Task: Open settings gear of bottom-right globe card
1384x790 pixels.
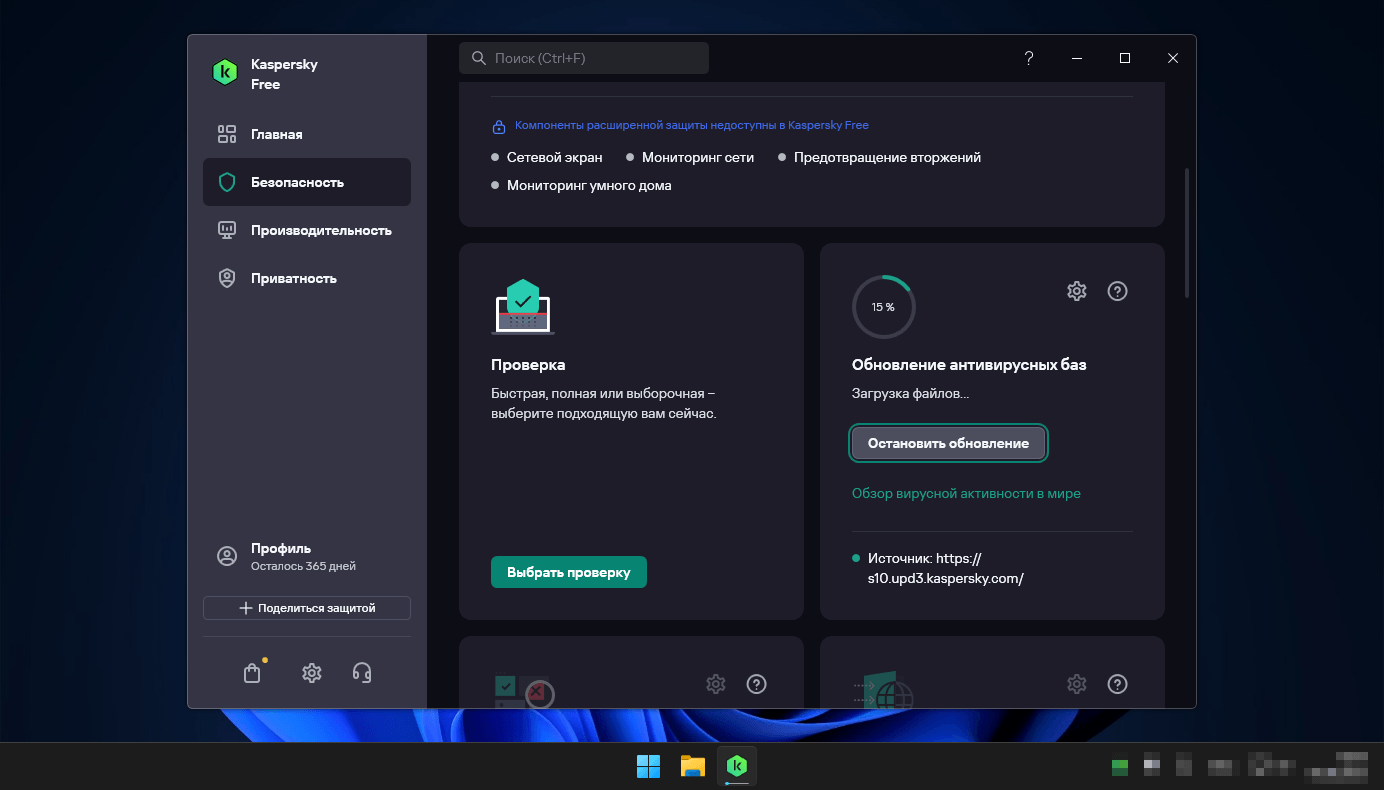Action: point(1077,684)
